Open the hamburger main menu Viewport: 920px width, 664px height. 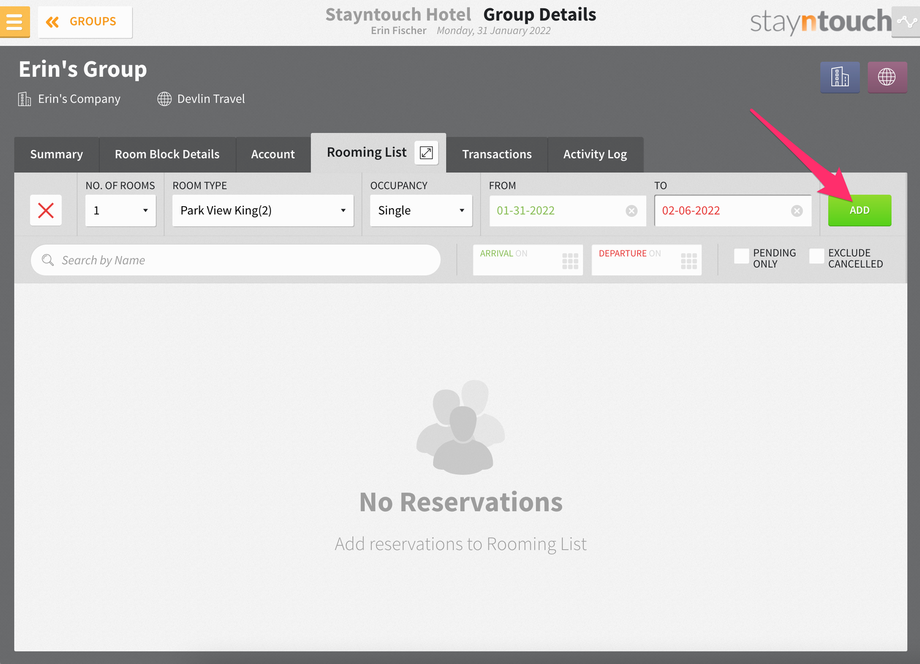[14, 22]
